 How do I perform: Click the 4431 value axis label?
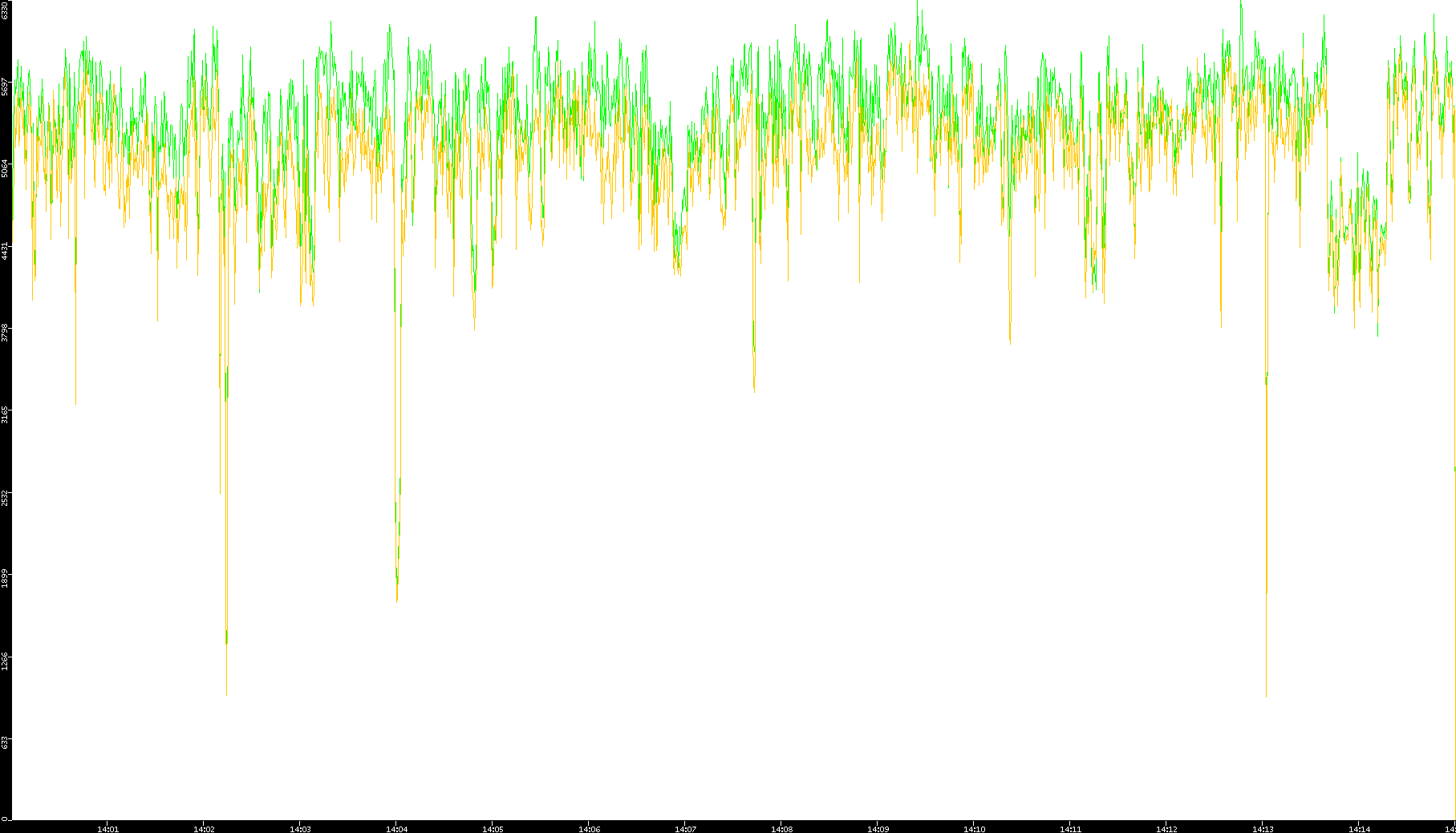point(5,250)
